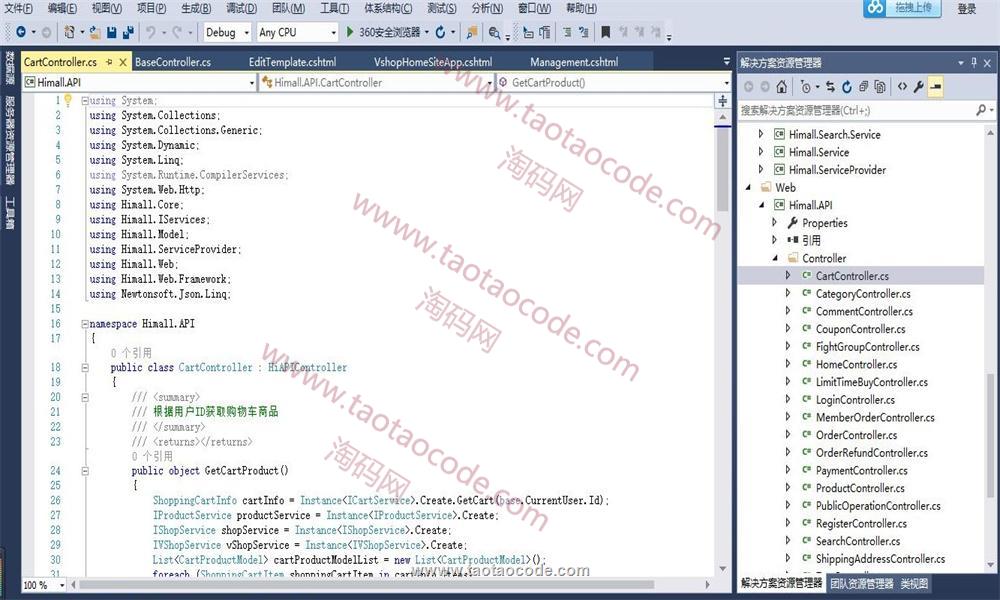
Task: Open Properties via the wrench toolbar icon
Action: pyautogui.click(x=918, y=87)
